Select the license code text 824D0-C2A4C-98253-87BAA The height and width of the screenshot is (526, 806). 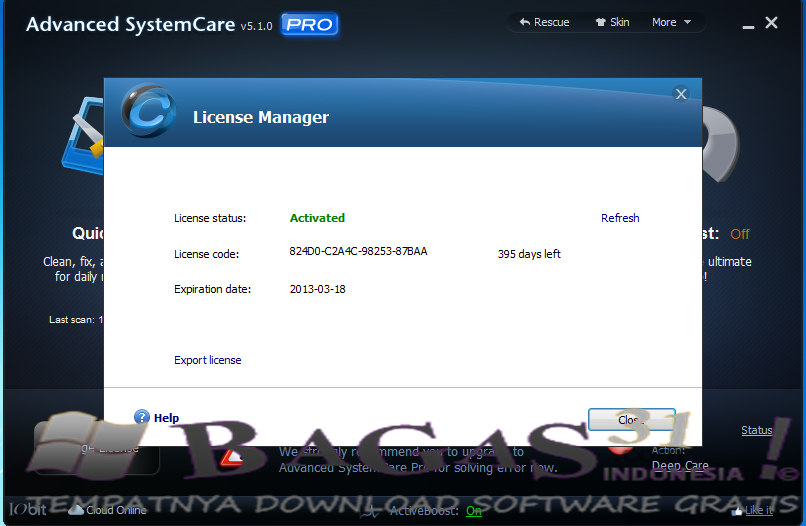(x=358, y=251)
